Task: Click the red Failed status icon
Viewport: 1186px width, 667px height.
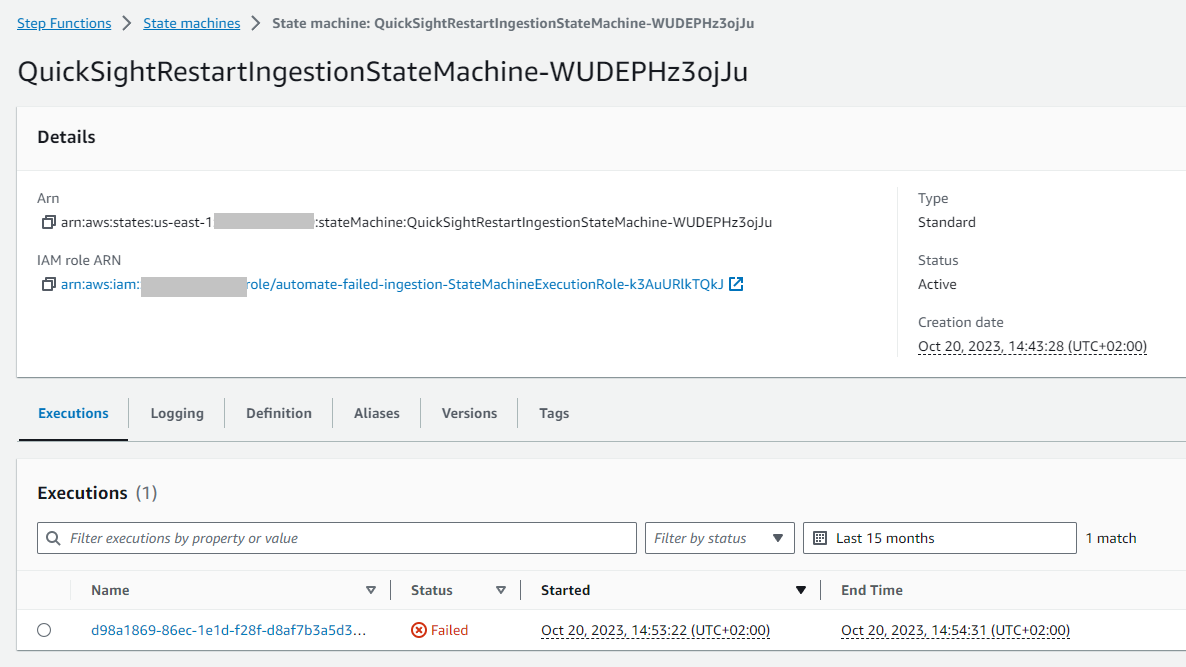Action: [x=419, y=630]
